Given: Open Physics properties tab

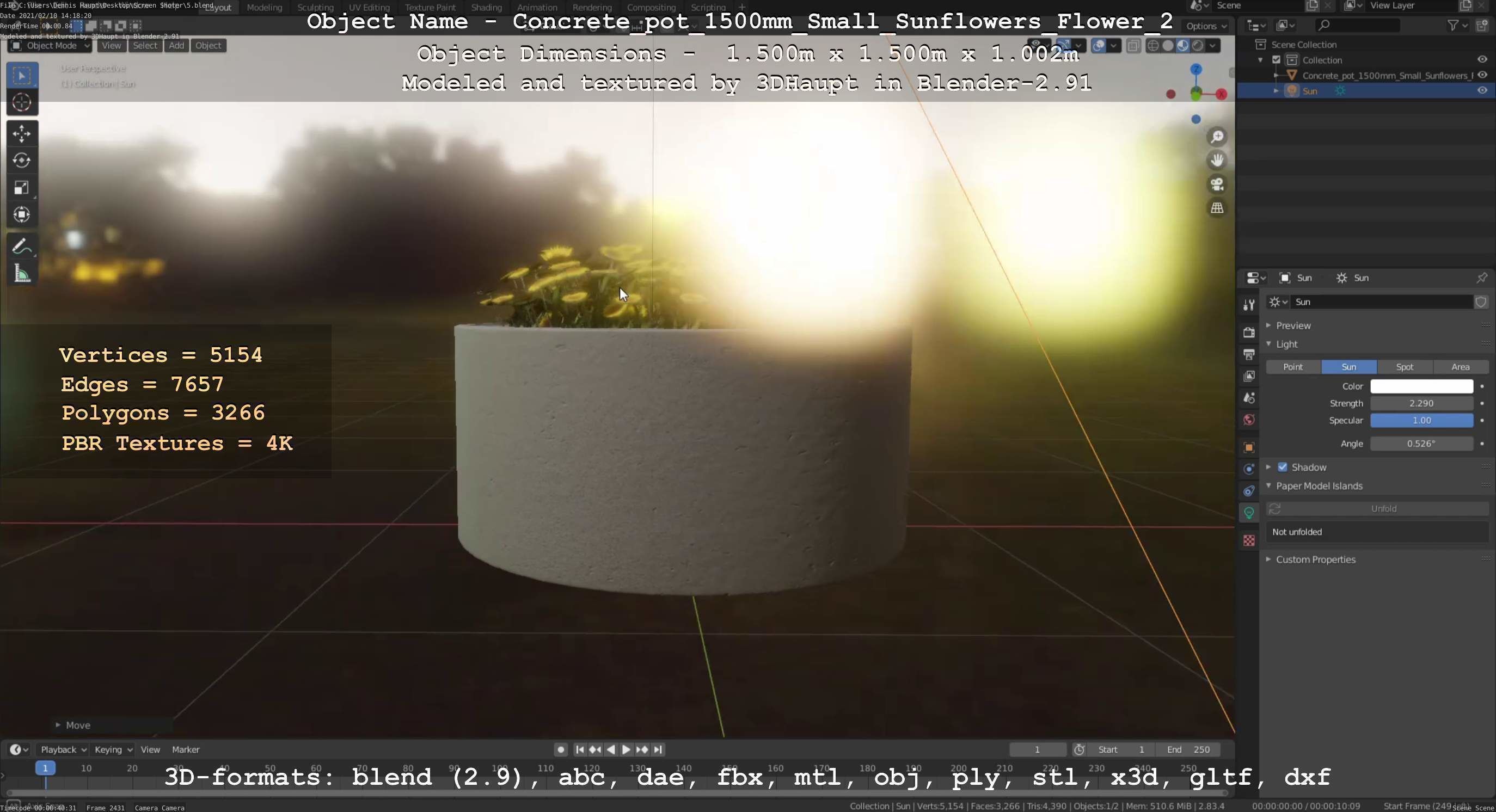Looking at the screenshot, I should (1249, 469).
